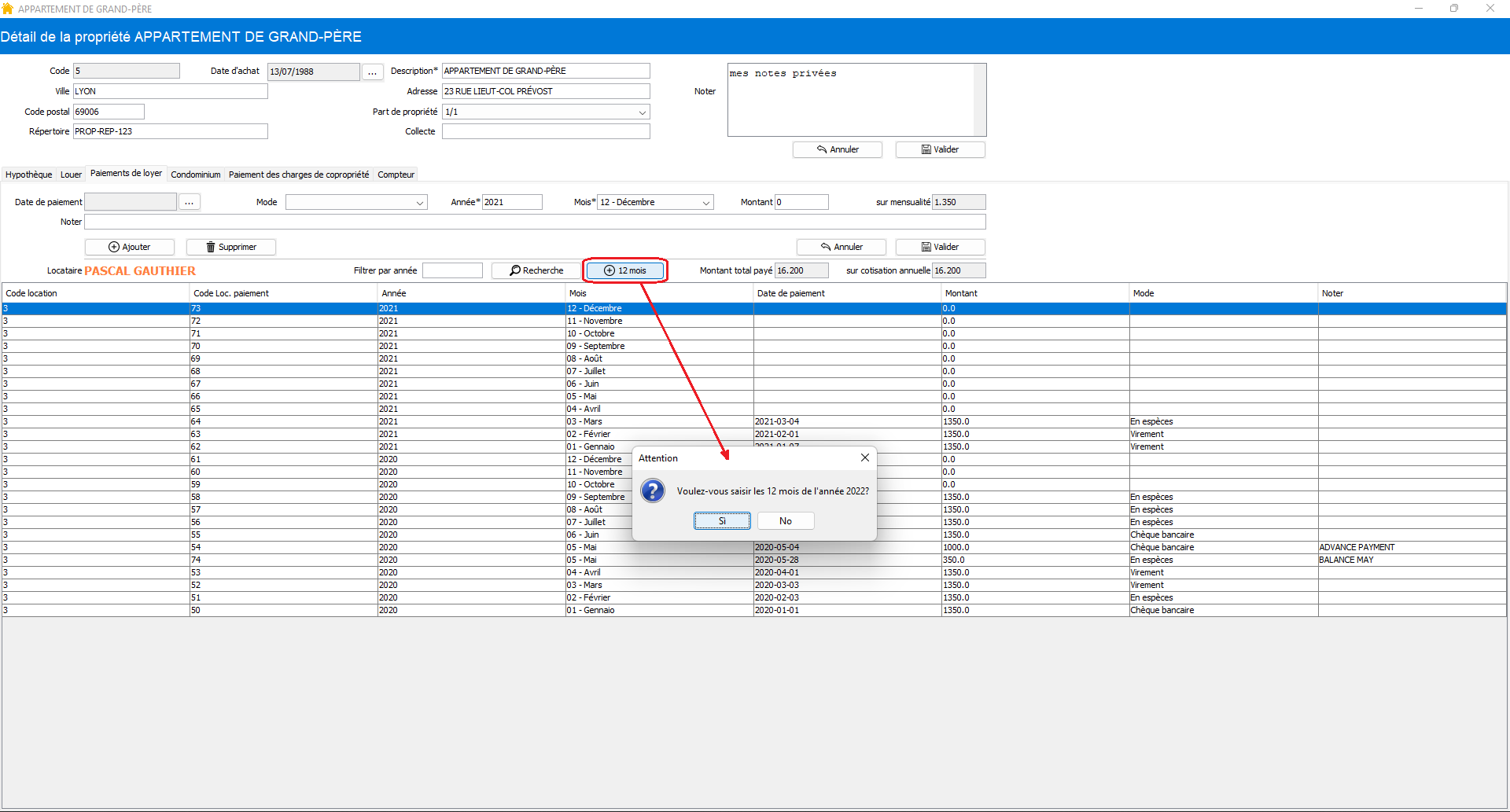The image size is (1510, 812).
Task: Click the Adresse field
Action: click(546, 91)
